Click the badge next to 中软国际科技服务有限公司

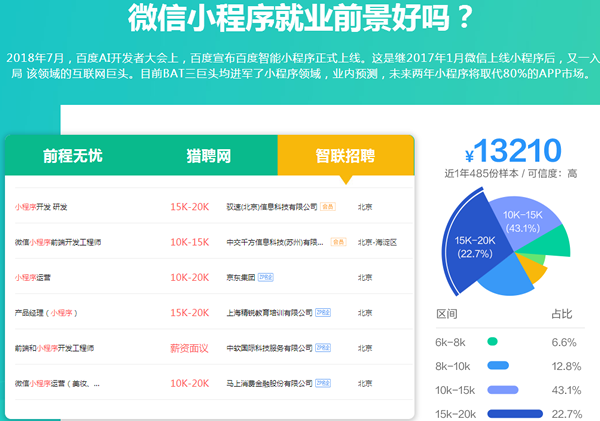323,348
